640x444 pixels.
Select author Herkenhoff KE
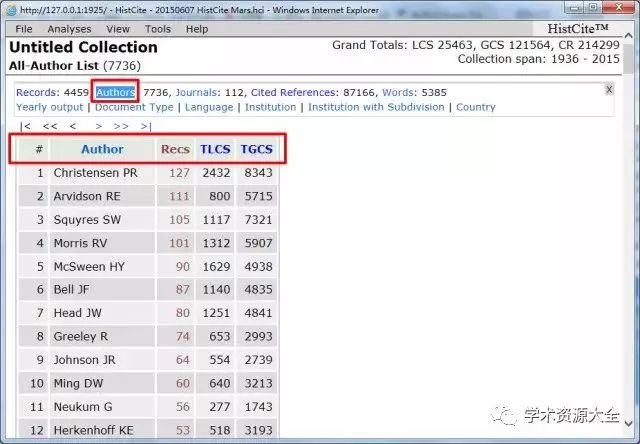click(x=93, y=431)
